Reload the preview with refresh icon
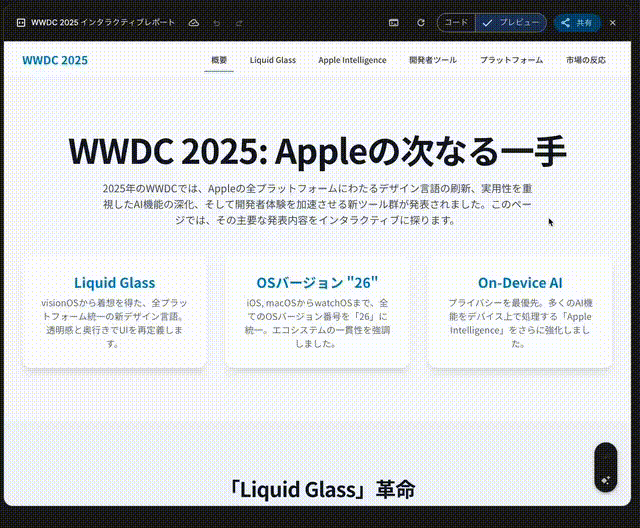640x528 pixels. pyautogui.click(x=421, y=23)
